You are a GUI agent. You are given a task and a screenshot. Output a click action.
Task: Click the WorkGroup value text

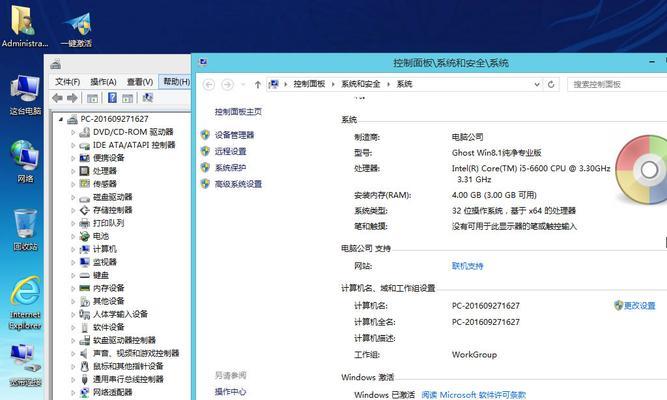click(474, 355)
